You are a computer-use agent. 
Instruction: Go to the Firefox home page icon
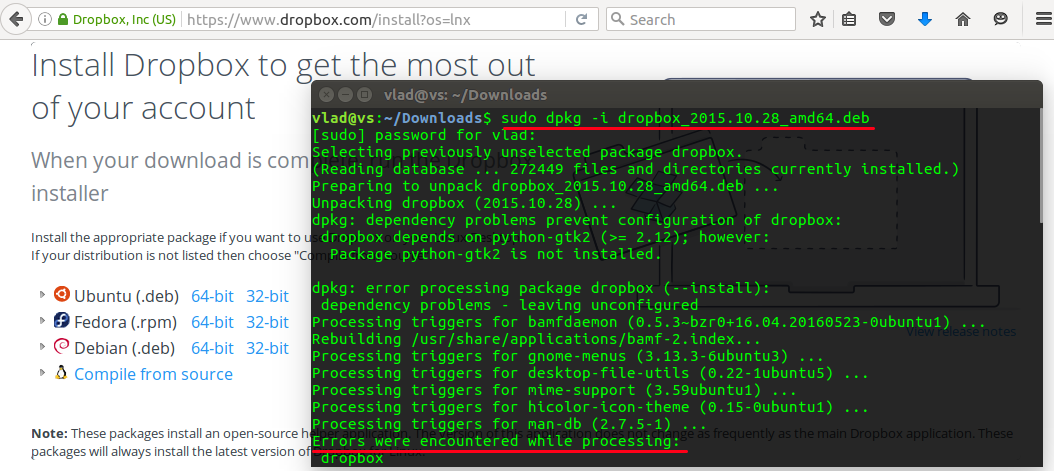click(x=963, y=19)
